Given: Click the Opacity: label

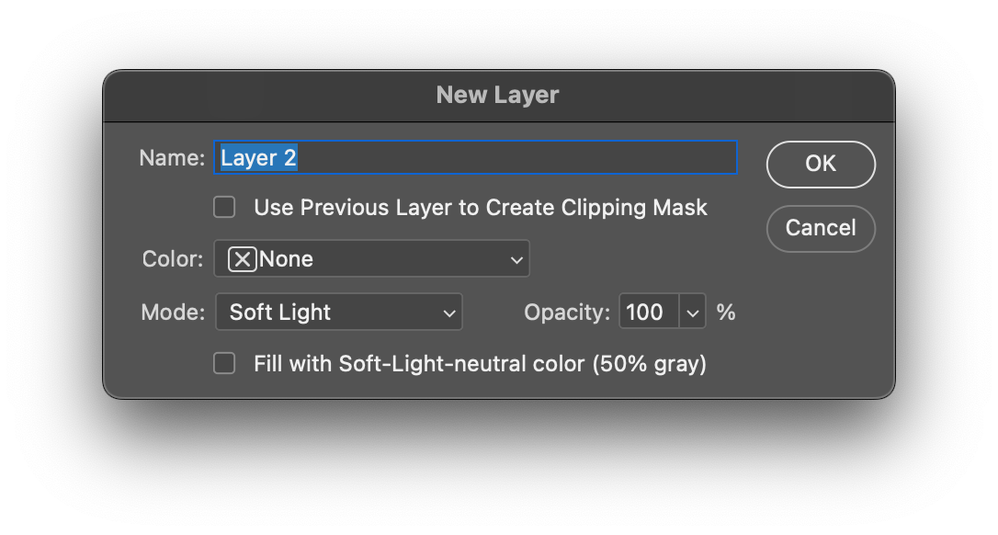Looking at the screenshot, I should tap(566, 312).
